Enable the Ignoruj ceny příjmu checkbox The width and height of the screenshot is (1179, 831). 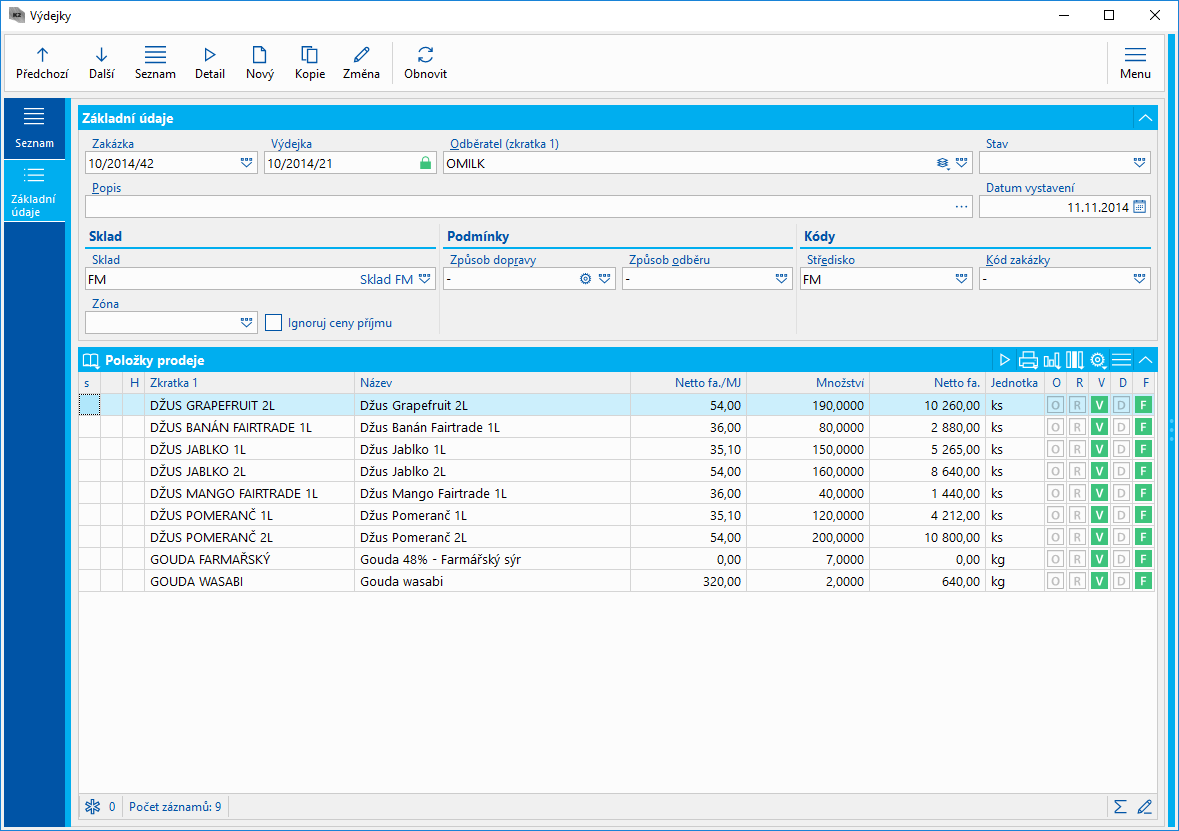[x=274, y=322]
